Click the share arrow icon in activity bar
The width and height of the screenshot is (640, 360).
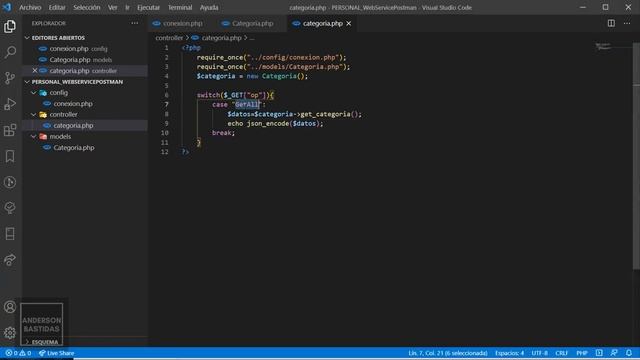[x=10, y=260]
